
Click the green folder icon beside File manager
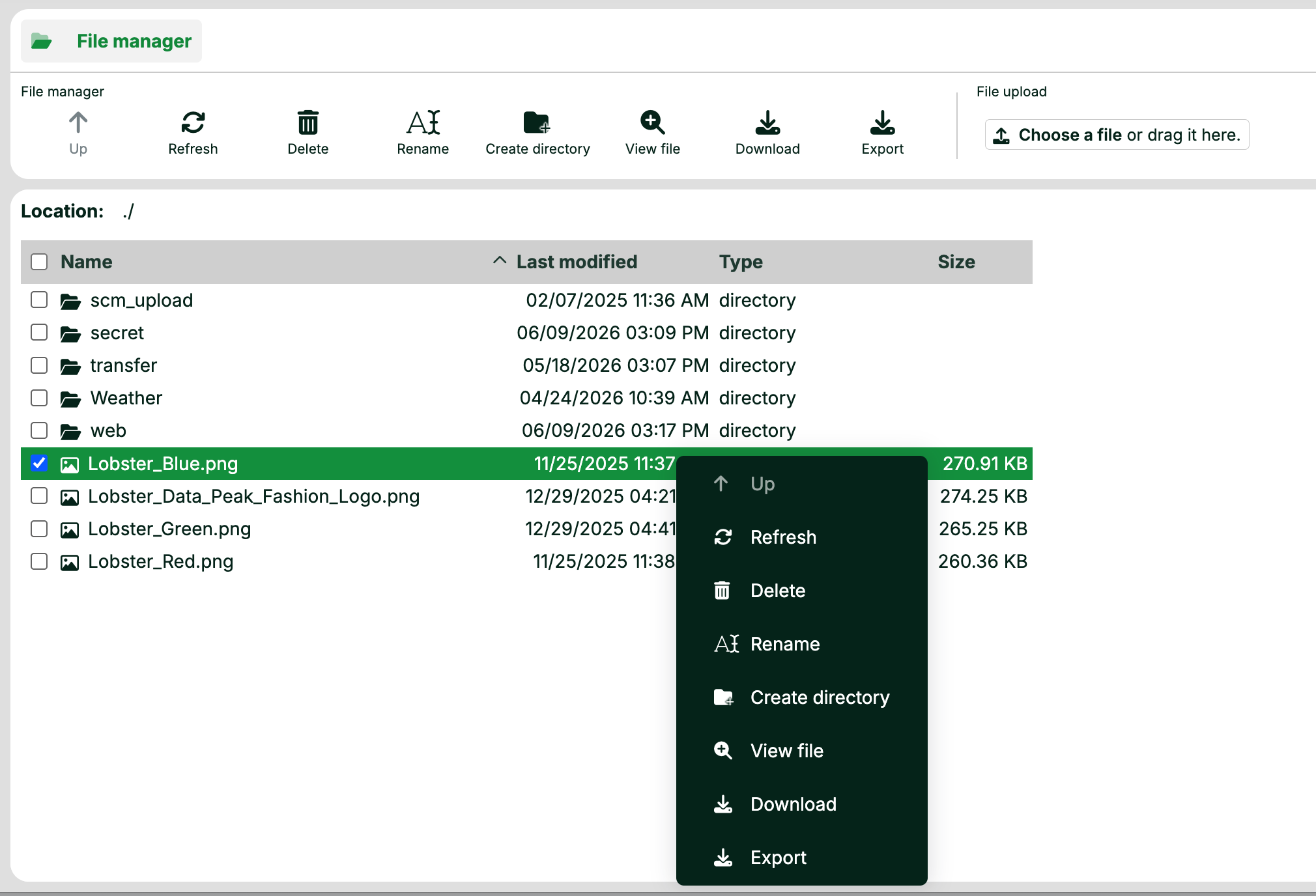pos(42,41)
